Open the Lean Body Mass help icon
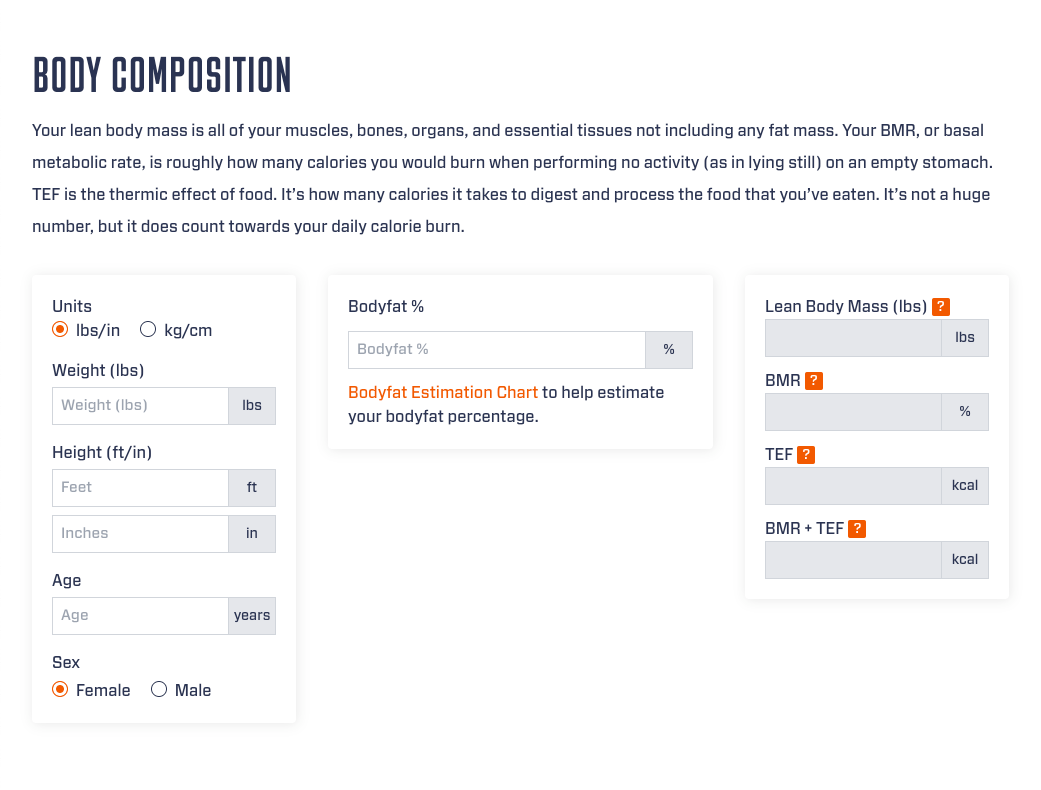The height and width of the screenshot is (790, 1041). click(x=941, y=307)
